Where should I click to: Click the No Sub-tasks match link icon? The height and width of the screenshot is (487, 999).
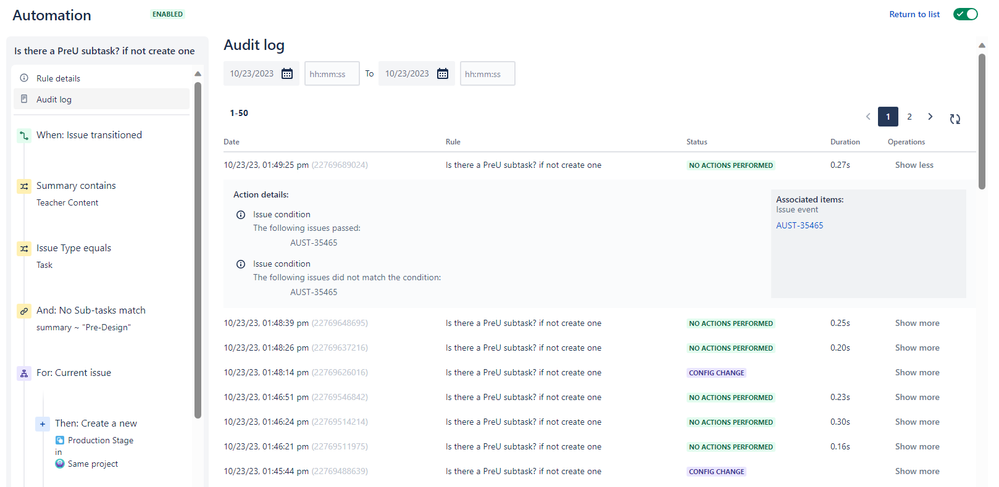coord(24,311)
